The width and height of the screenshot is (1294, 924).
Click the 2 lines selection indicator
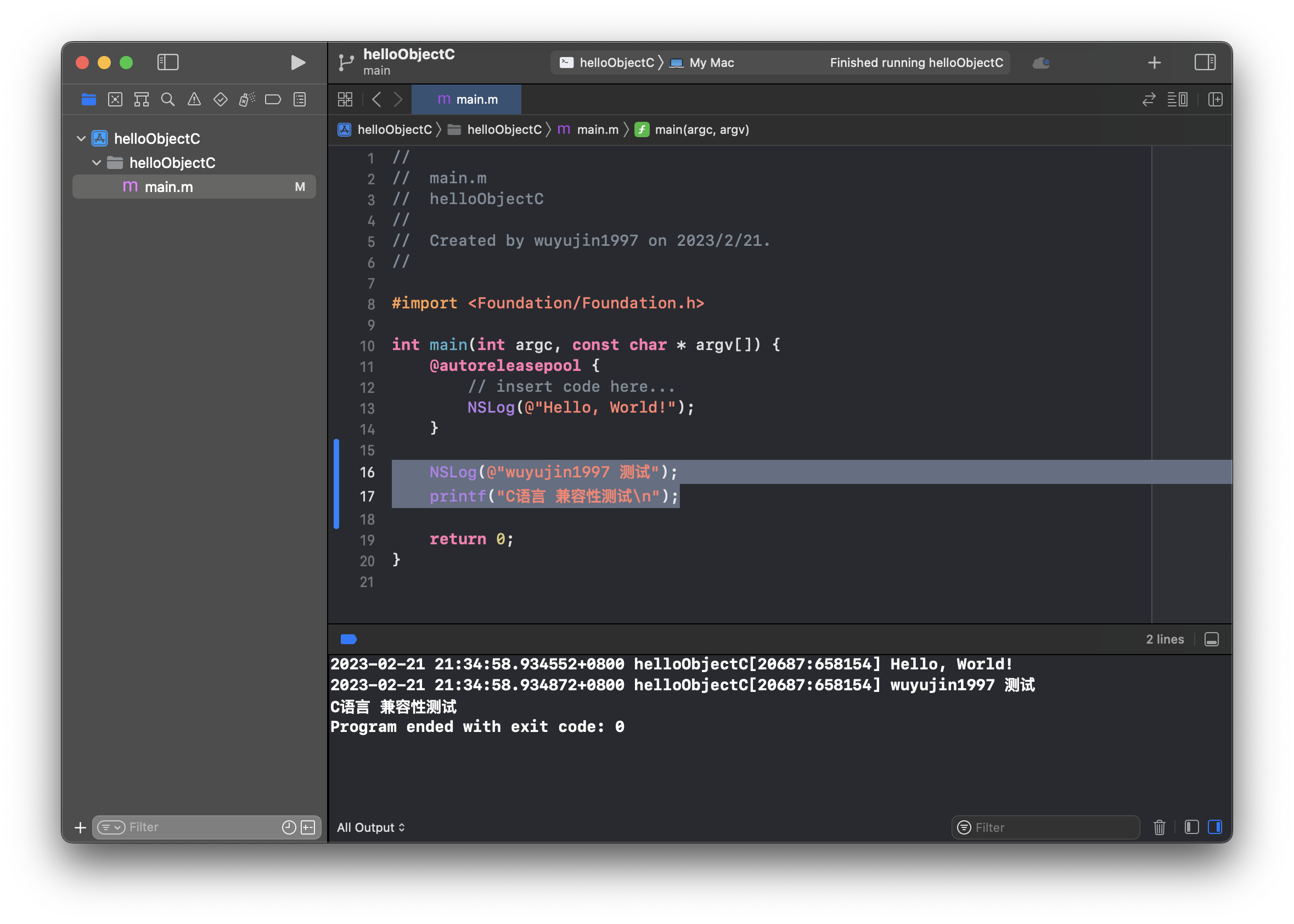tap(1164, 639)
